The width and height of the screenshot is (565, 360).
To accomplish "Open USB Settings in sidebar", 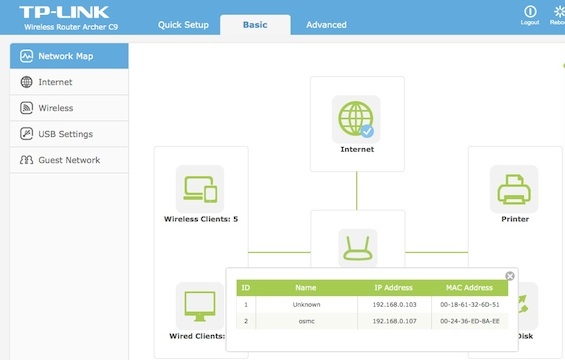I will click(69, 134).
